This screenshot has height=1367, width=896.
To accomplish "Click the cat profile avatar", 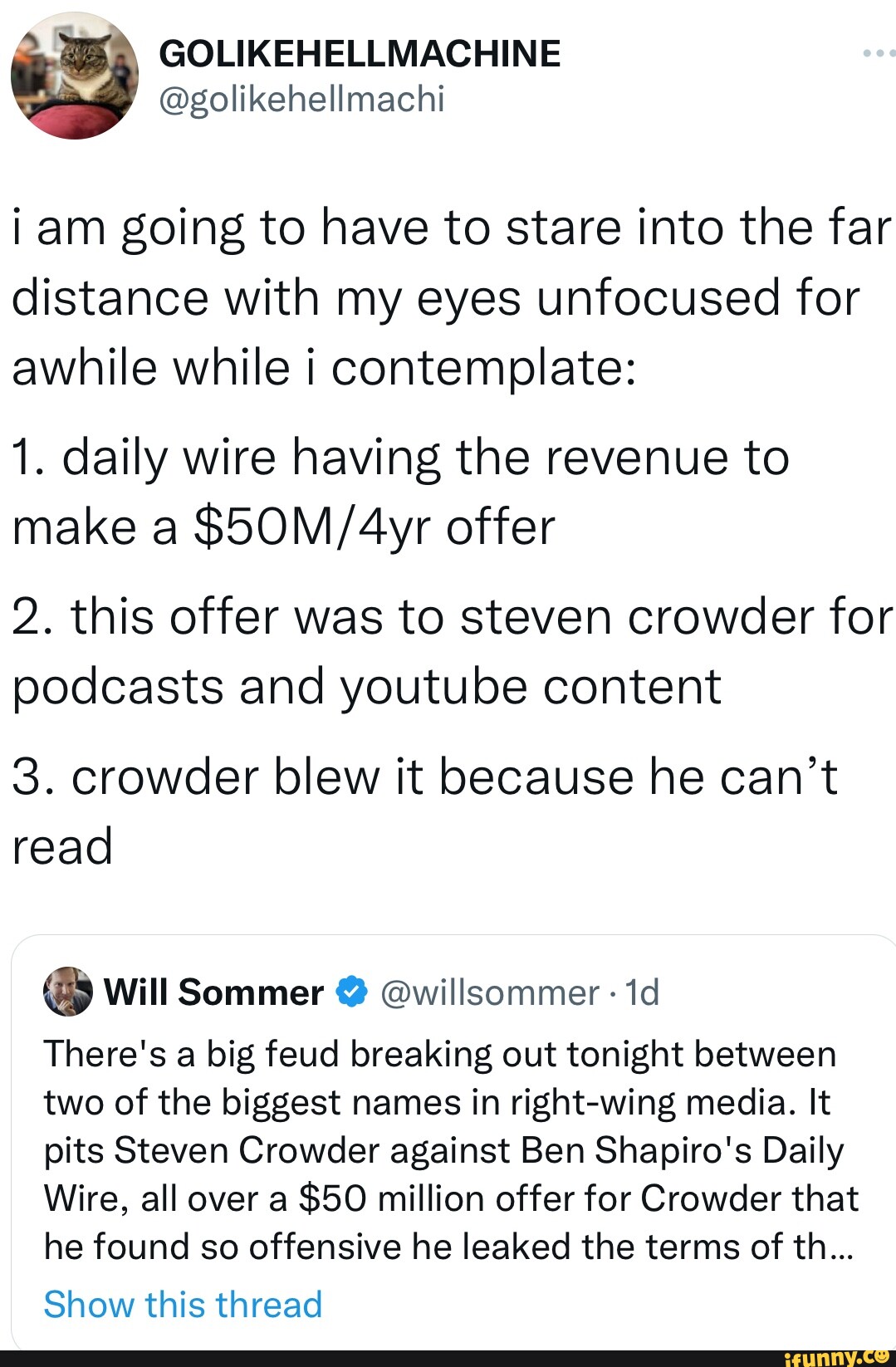I will (x=74, y=76).
